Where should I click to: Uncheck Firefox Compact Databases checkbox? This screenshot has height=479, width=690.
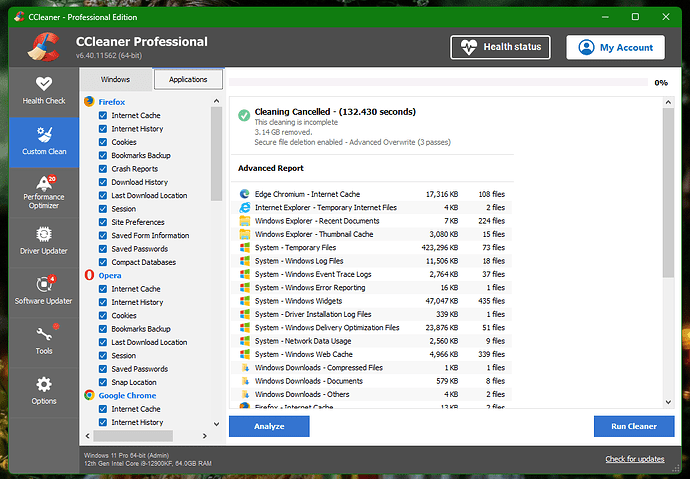pyautogui.click(x=103, y=262)
